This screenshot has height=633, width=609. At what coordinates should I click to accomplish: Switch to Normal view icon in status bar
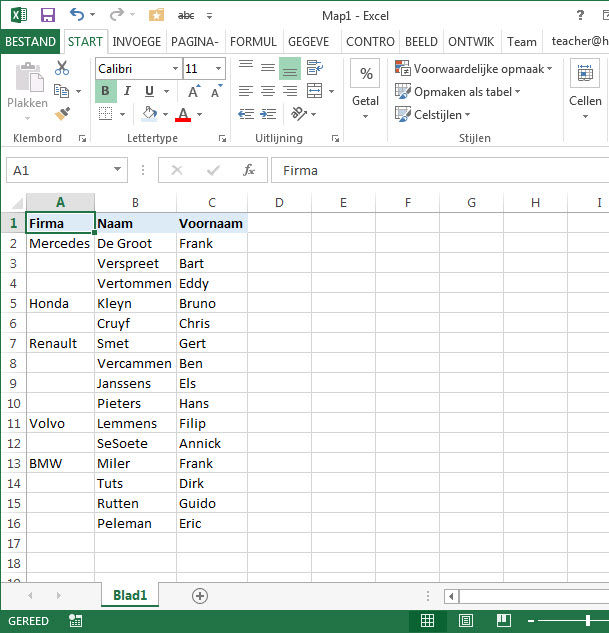(x=427, y=620)
